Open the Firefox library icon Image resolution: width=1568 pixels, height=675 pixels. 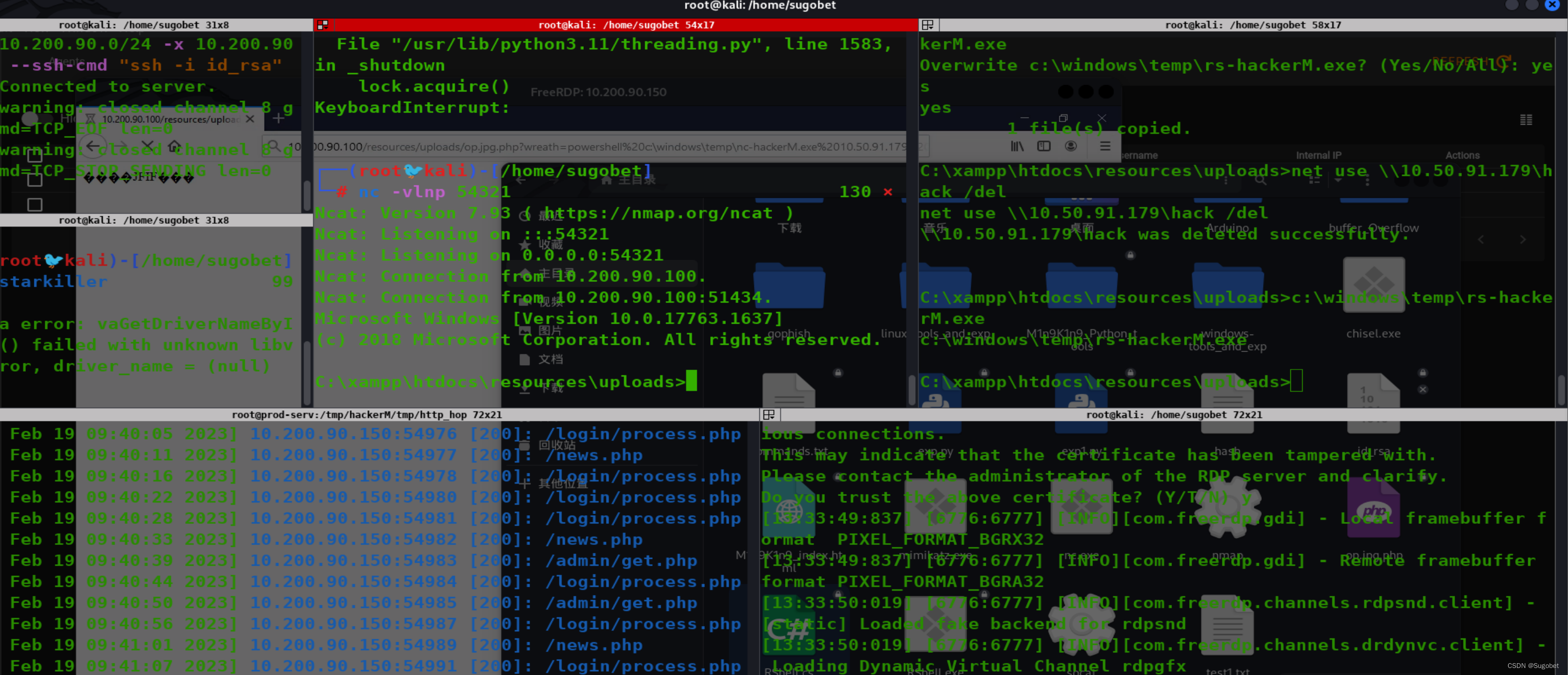(1017, 146)
